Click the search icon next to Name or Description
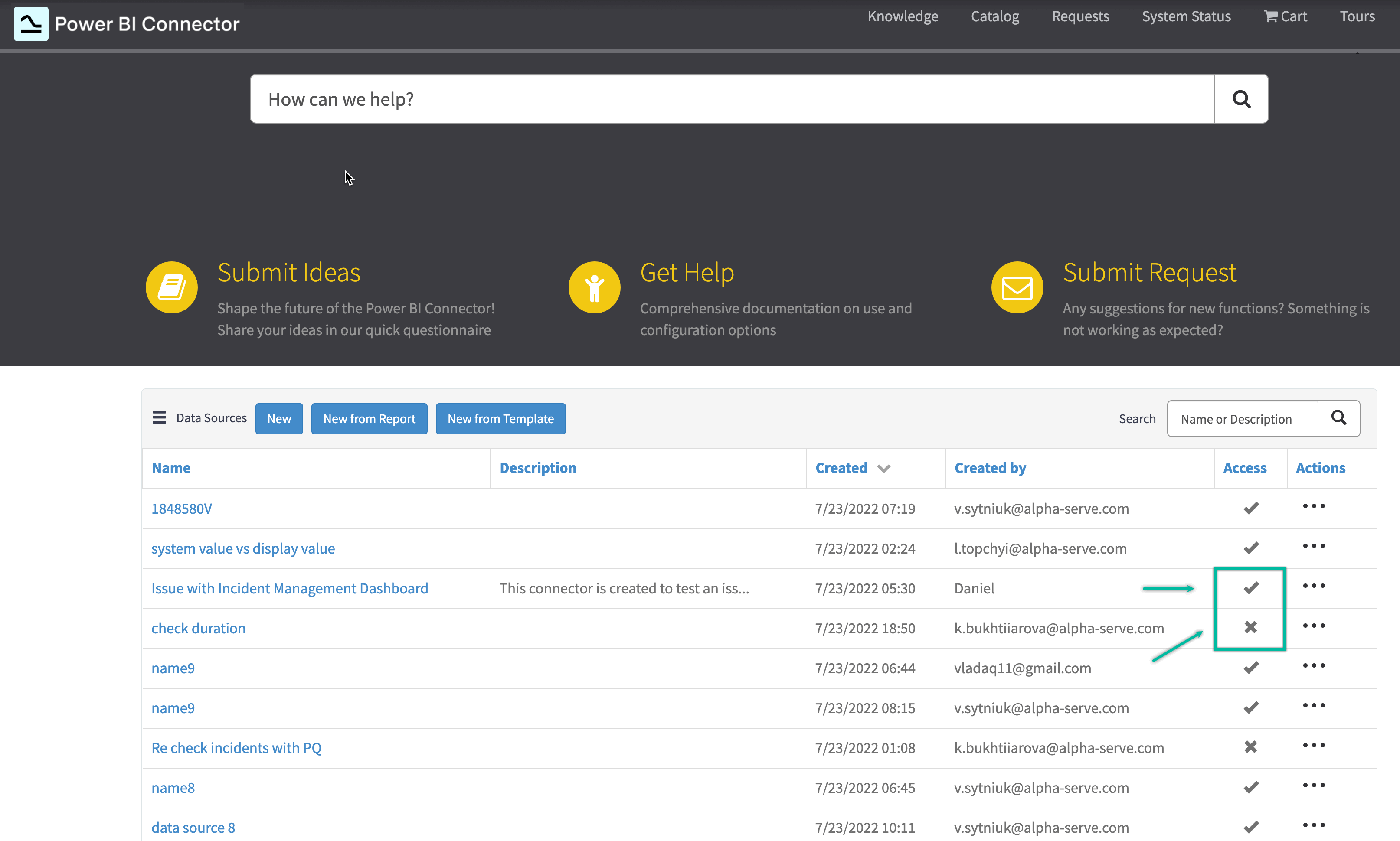This screenshot has width=1400, height=841. 1339,418
